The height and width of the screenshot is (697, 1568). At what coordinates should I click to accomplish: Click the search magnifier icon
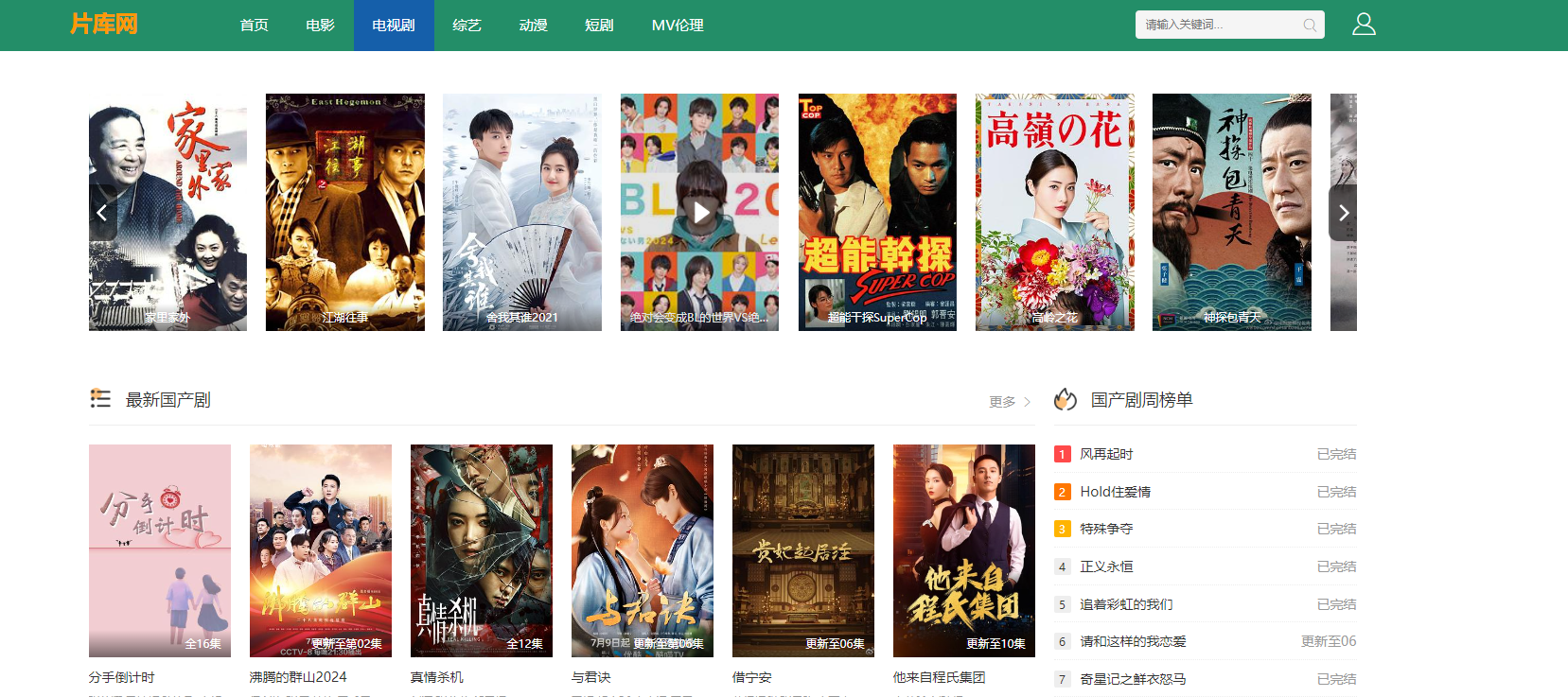tap(1310, 25)
